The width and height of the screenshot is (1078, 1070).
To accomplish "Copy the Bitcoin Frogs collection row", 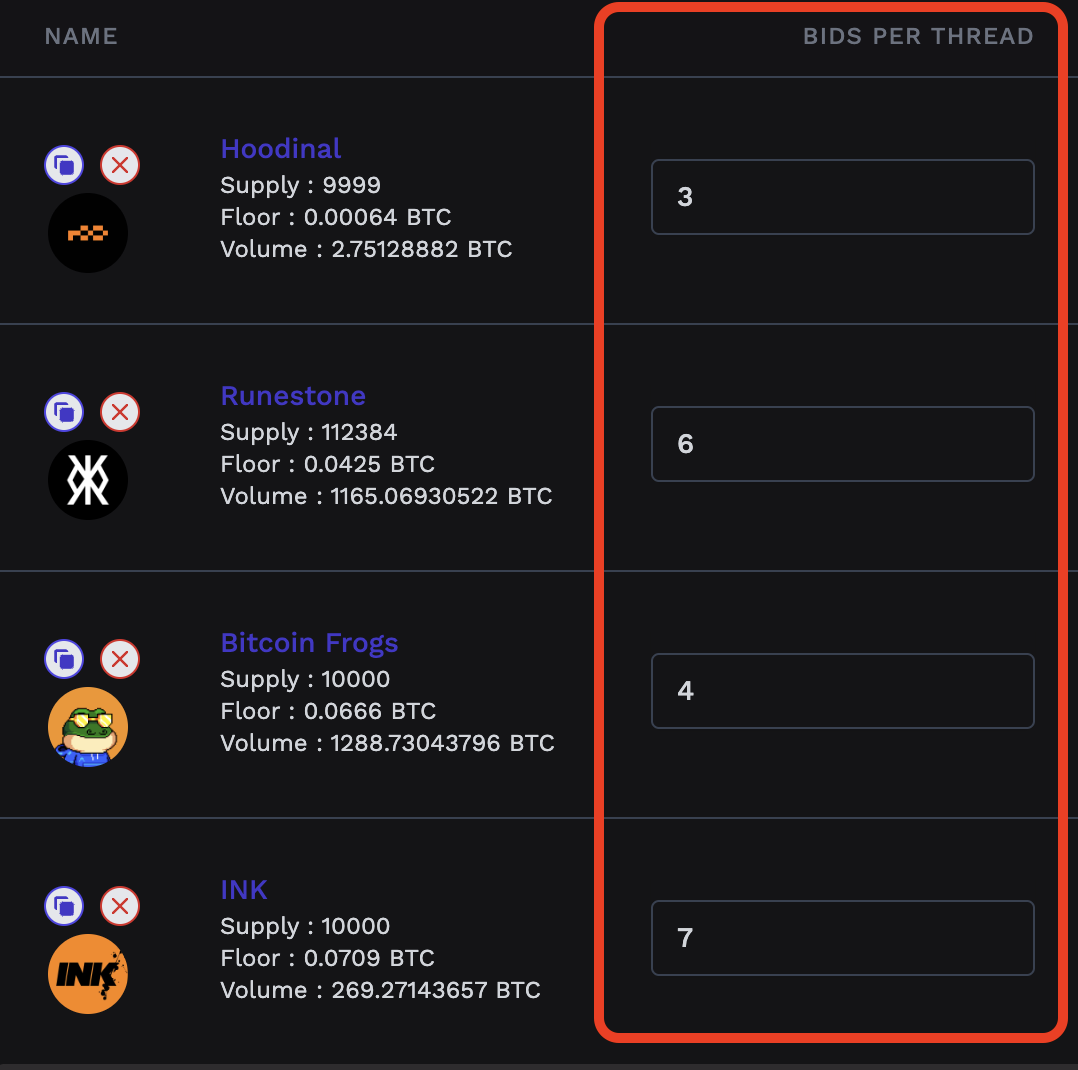I will pyautogui.click(x=64, y=658).
